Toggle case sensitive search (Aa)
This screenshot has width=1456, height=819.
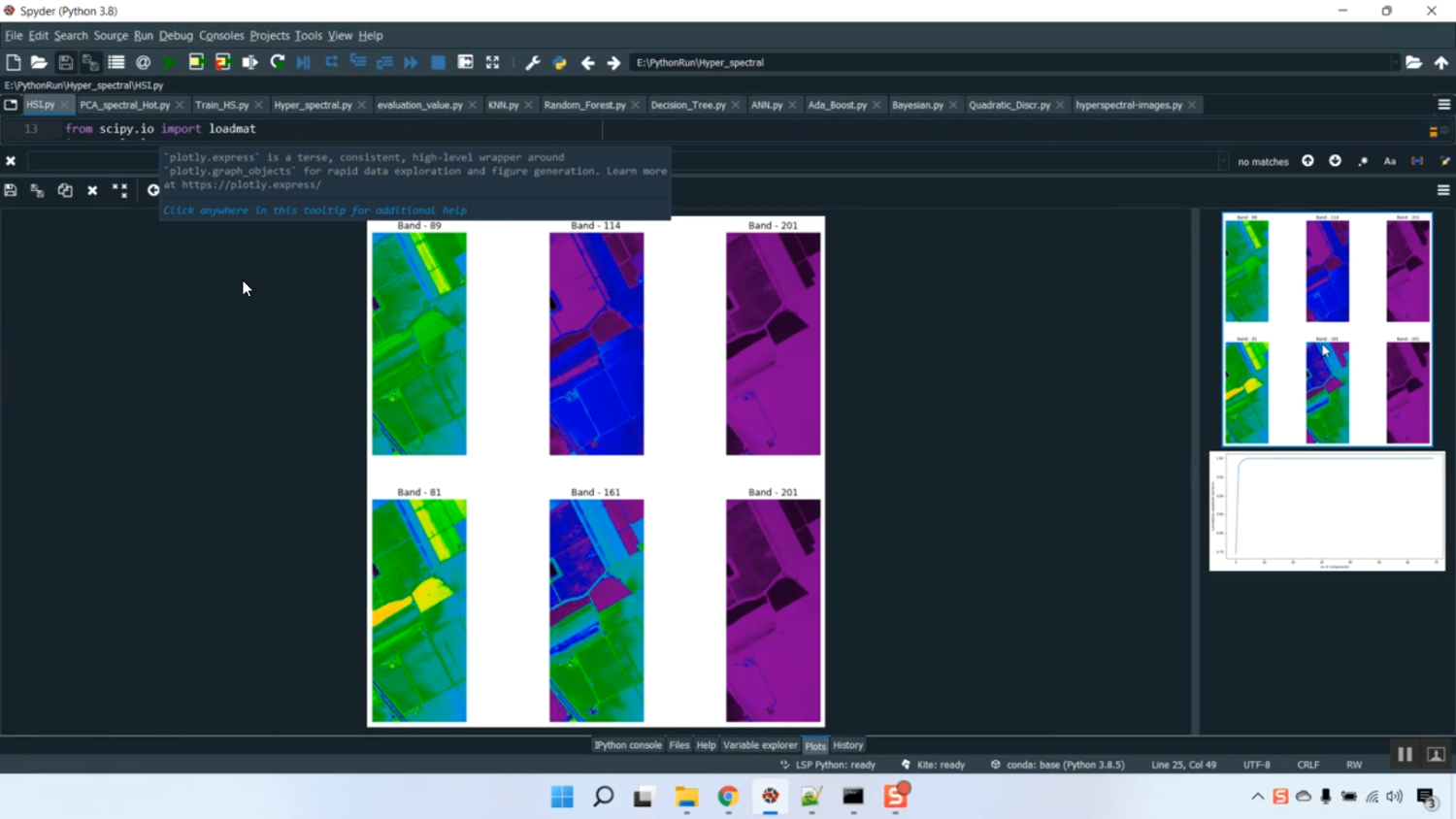click(x=1389, y=161)
